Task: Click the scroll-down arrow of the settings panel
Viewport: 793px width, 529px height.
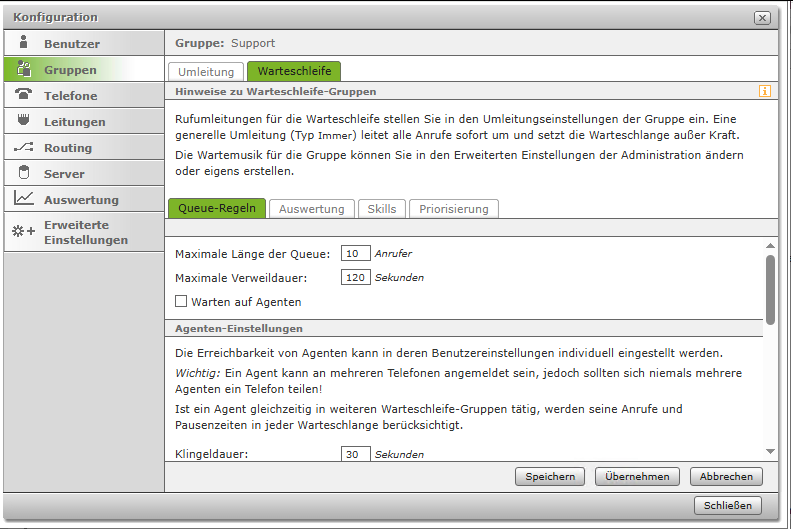Action: [x=770, y=452]
